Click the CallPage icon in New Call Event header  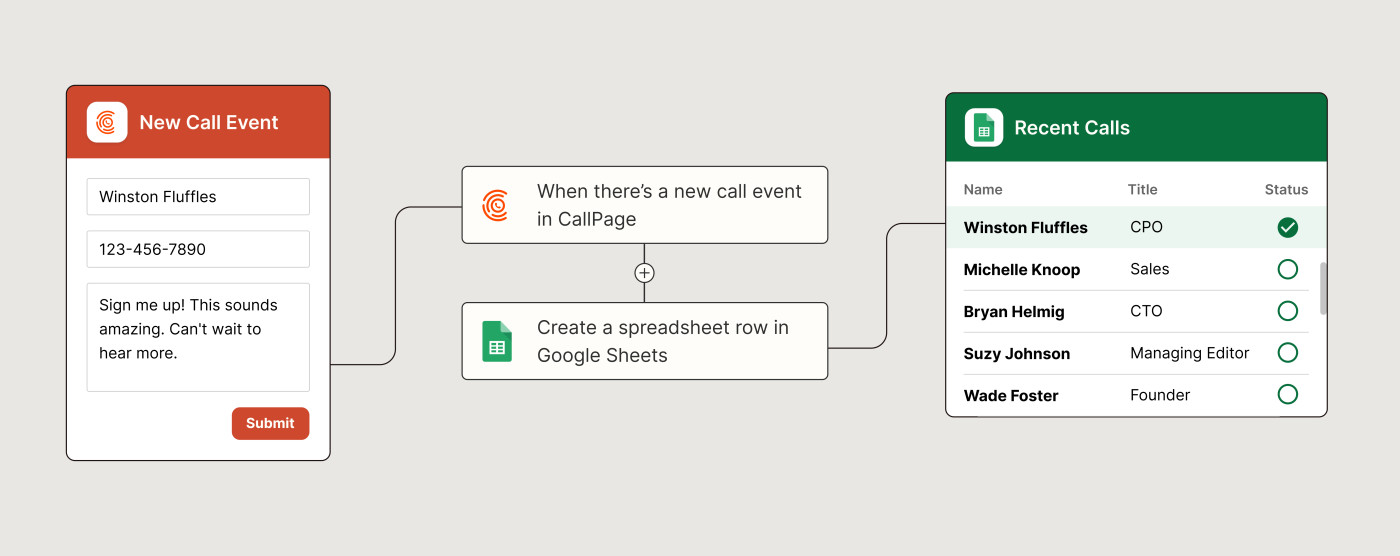[107, 122]
